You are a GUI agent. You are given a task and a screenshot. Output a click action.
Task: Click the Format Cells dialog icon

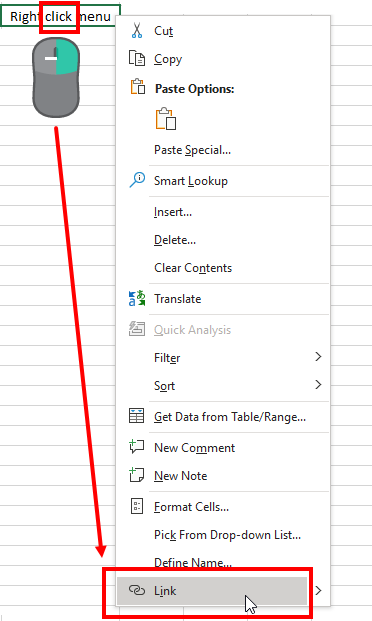[x=137, y=506]
